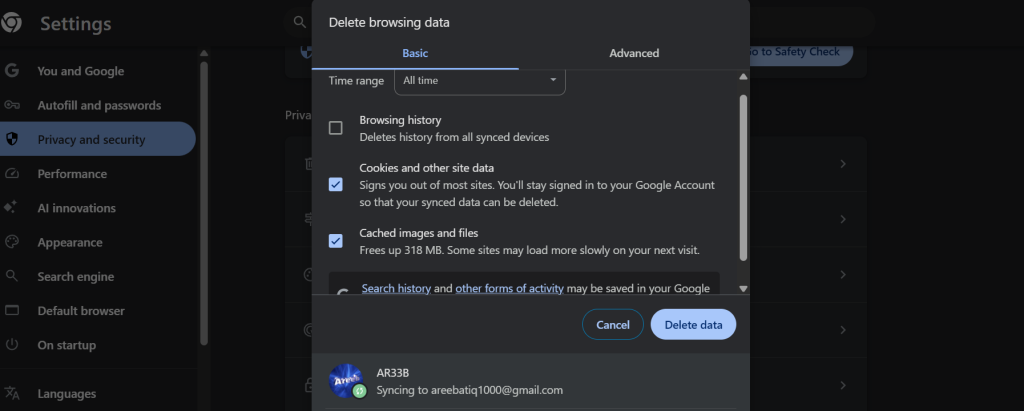
Task: Click the AI innovations sparkle icon
Action: pyautogui.click(x=12, y=208)
